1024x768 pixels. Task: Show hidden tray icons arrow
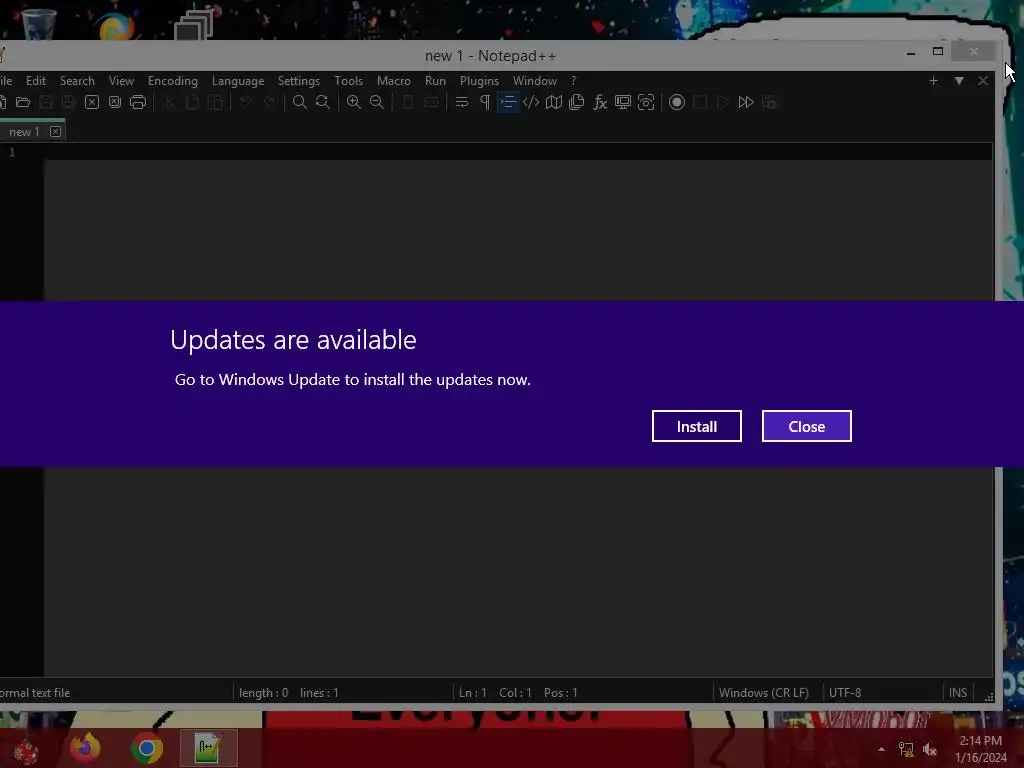[881, 749]
